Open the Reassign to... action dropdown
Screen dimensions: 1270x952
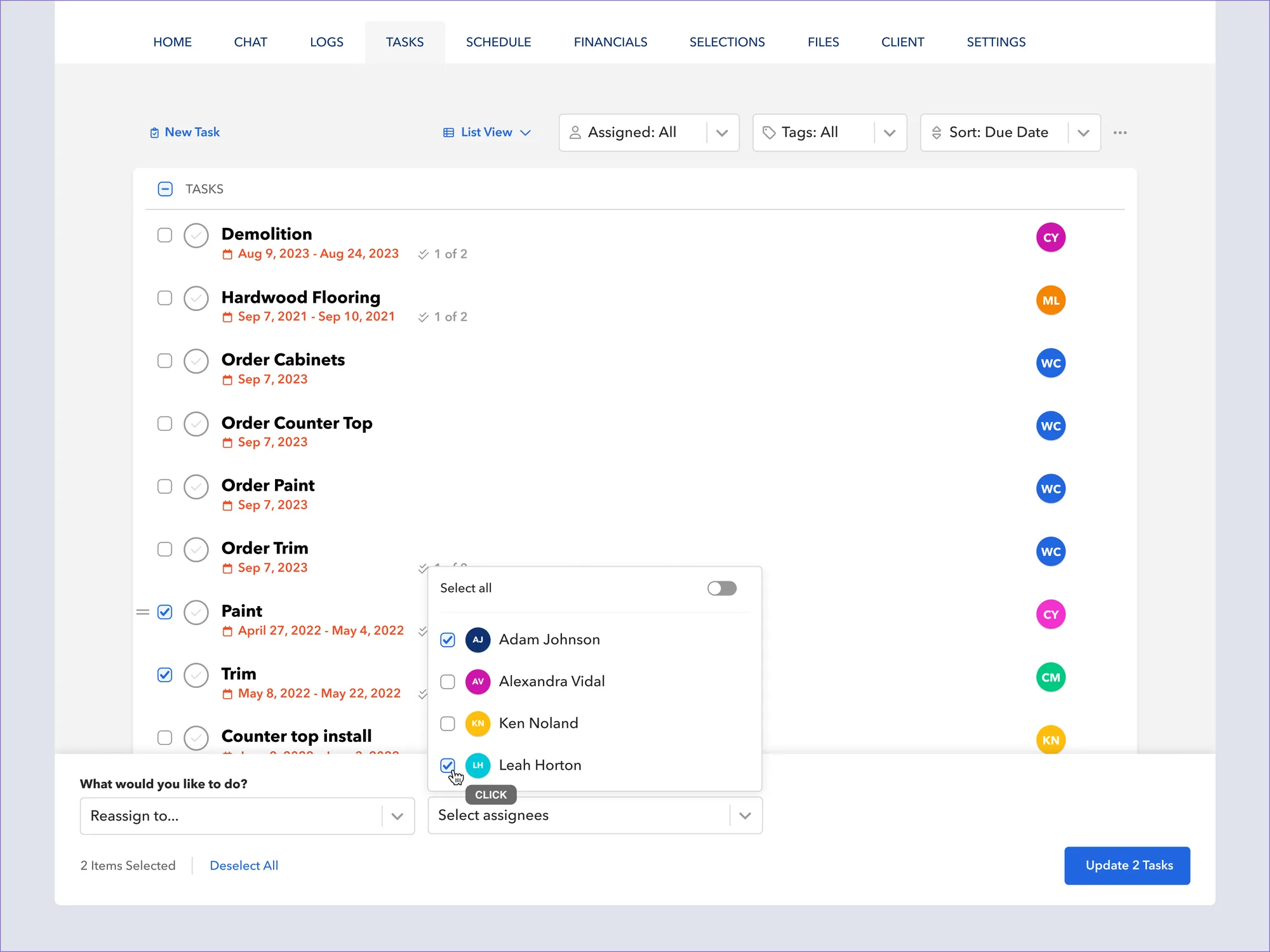(x=247, y=816)
